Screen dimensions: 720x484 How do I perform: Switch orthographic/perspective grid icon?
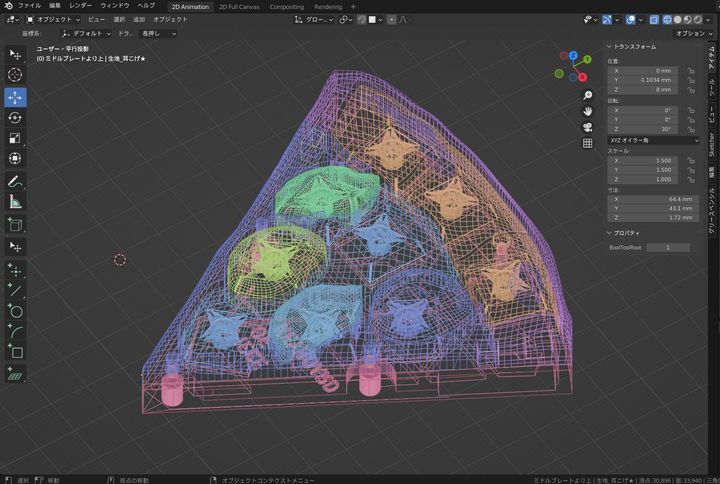click(588, 143)
